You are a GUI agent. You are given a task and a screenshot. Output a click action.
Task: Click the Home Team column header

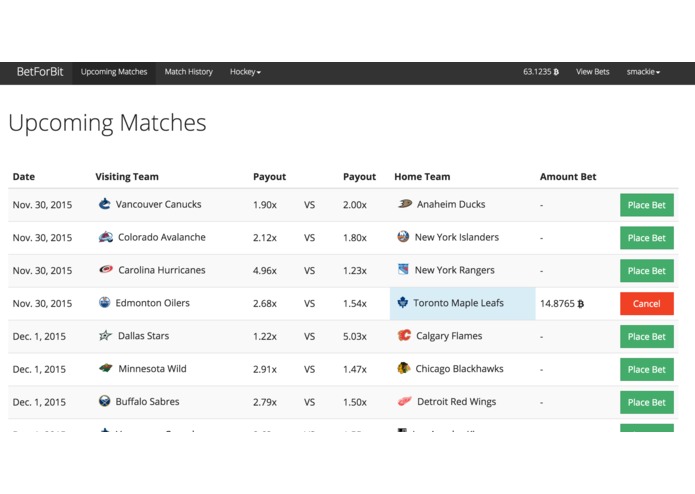click(422, 177)
